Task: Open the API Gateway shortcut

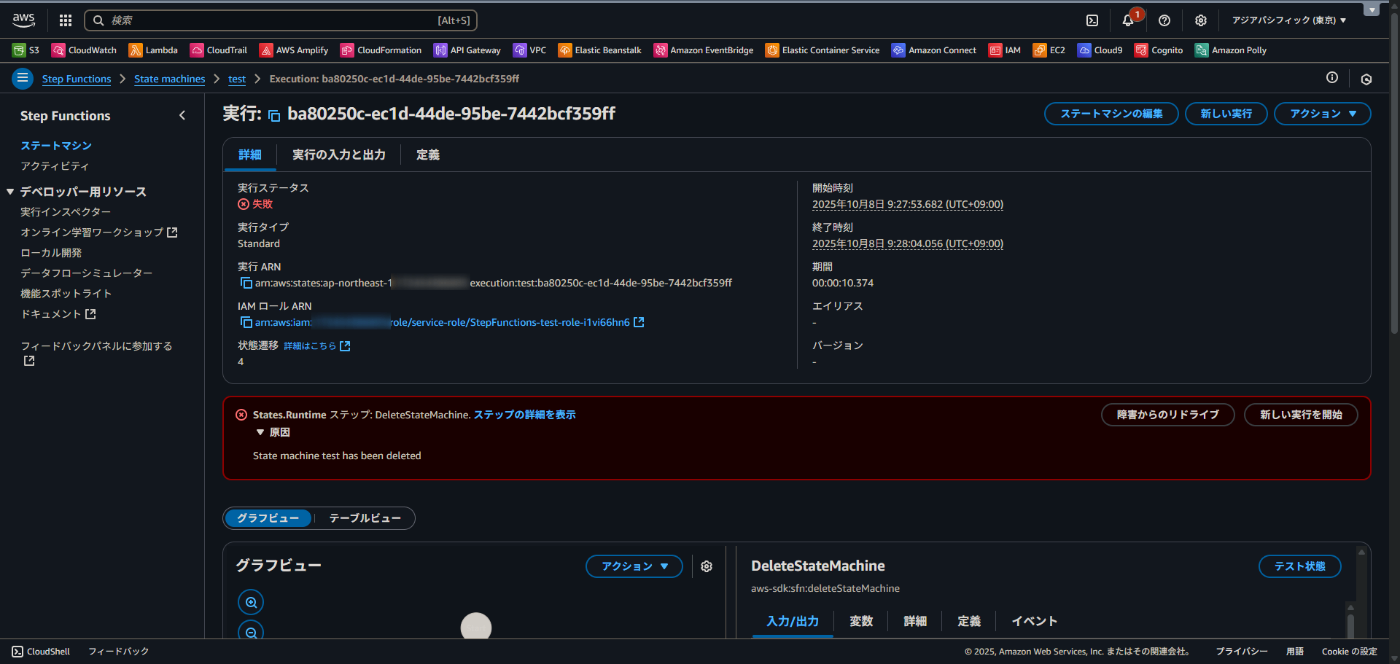Action: [467, 50]
